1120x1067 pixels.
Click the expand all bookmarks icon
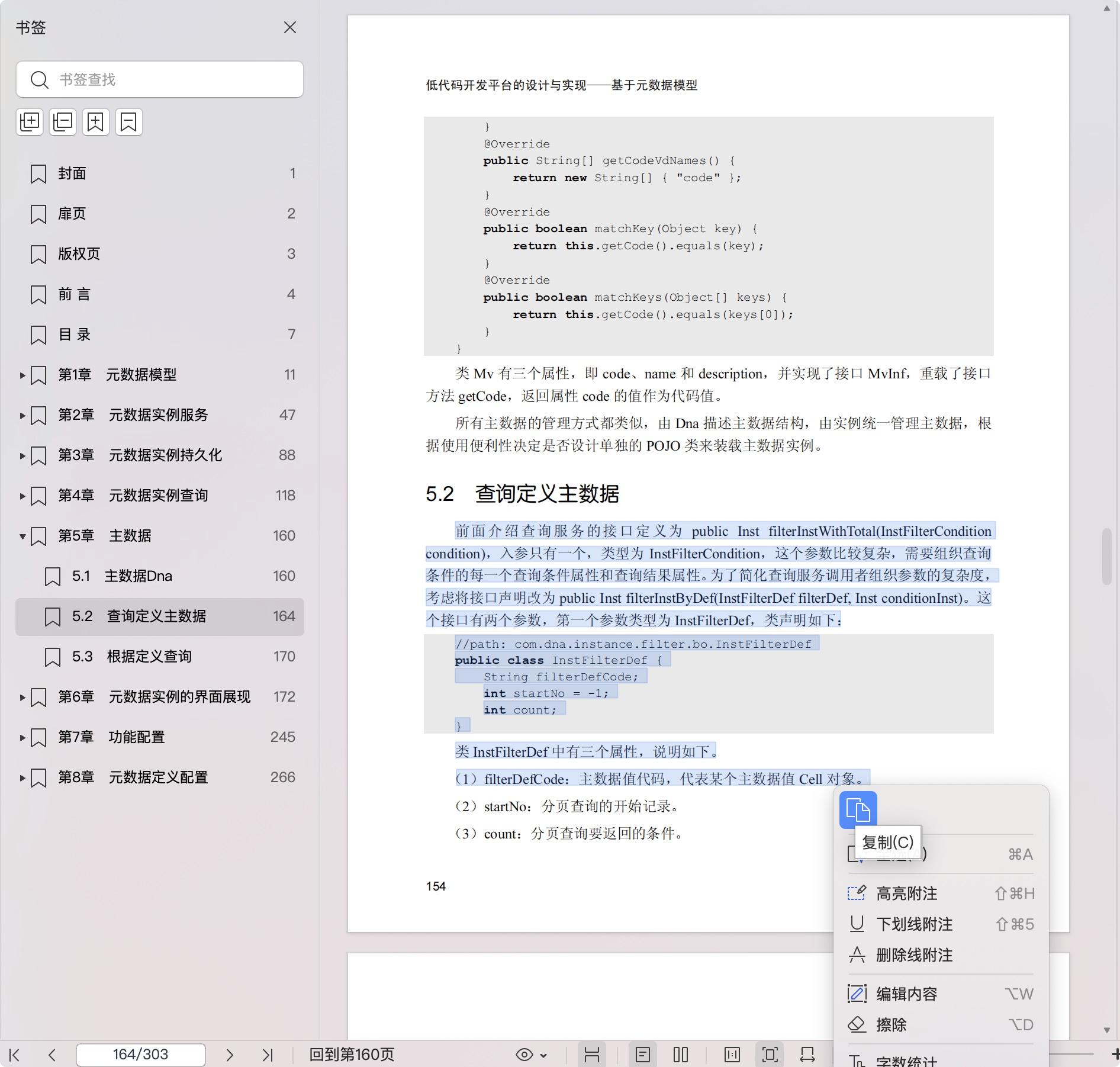[30, 122]
